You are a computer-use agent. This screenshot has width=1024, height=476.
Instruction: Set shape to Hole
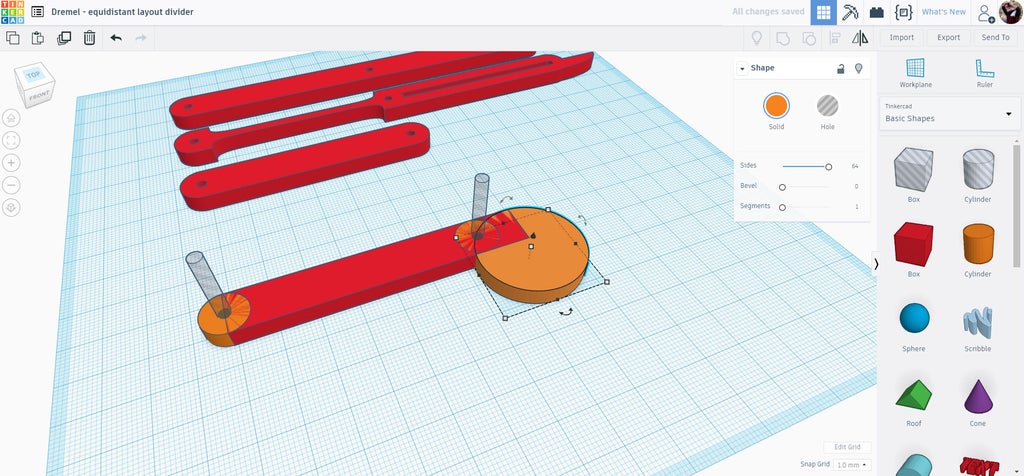(827, 106)
